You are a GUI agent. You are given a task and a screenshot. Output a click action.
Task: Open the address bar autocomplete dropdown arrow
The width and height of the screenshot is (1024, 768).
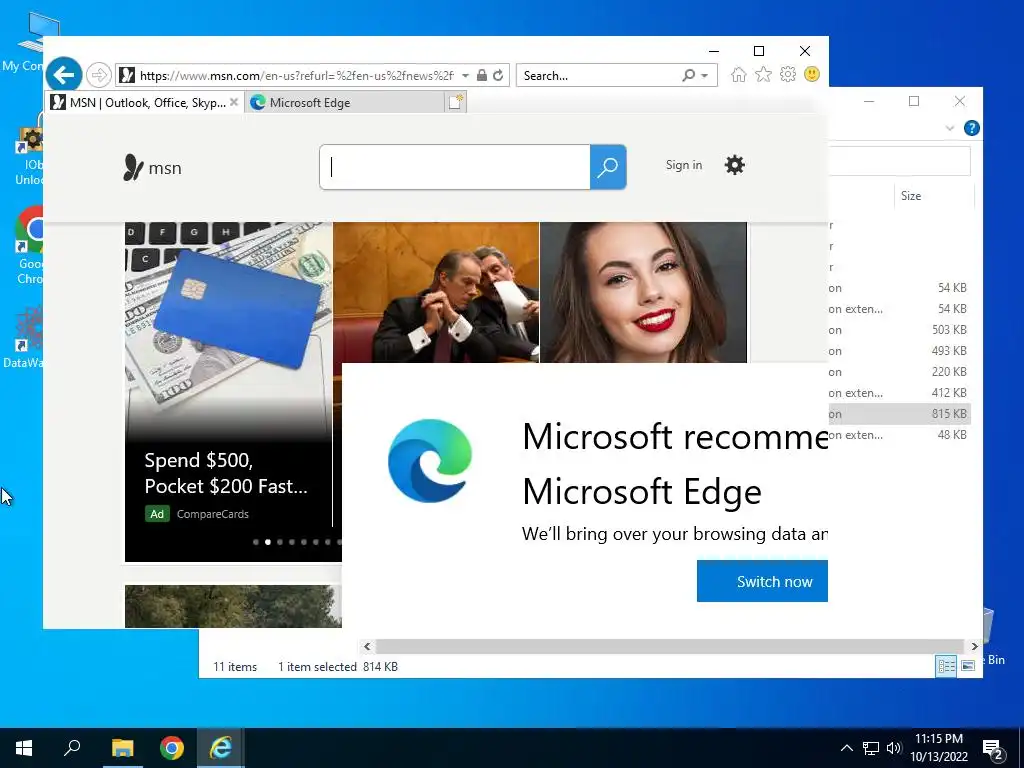tap(465, 76)
